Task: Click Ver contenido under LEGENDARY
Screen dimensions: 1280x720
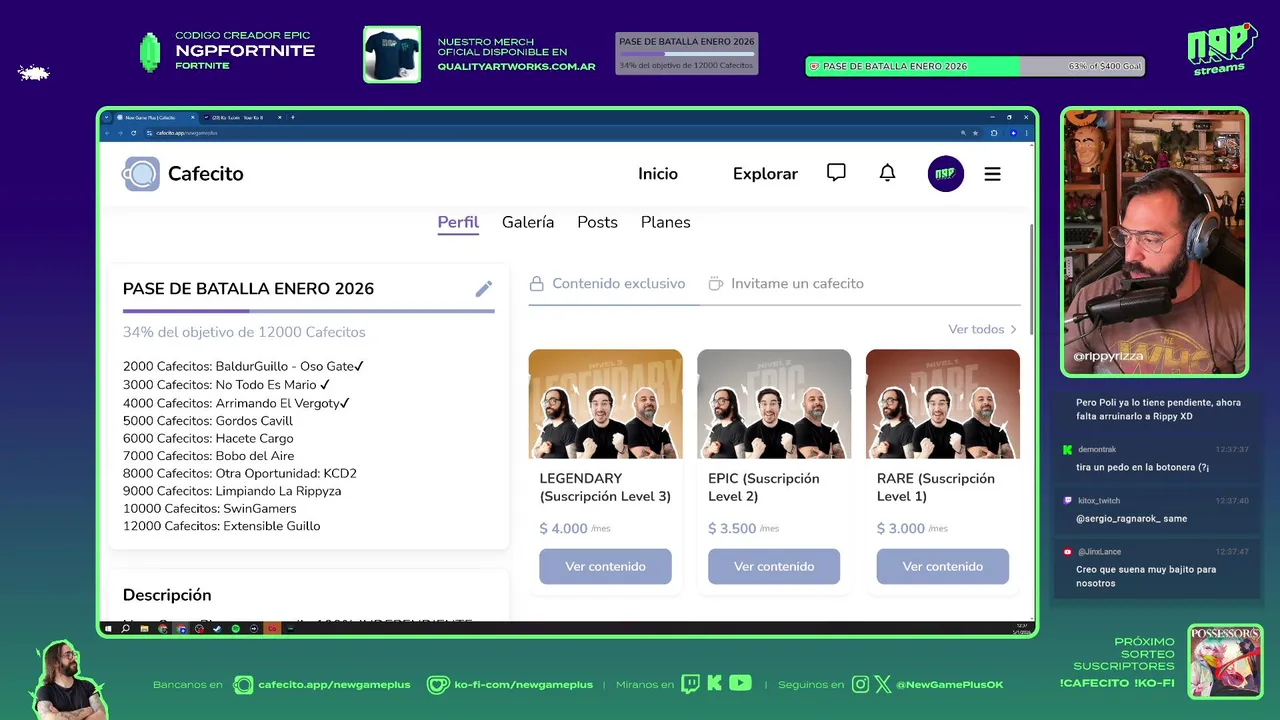Action: click(x=605, y=566)
